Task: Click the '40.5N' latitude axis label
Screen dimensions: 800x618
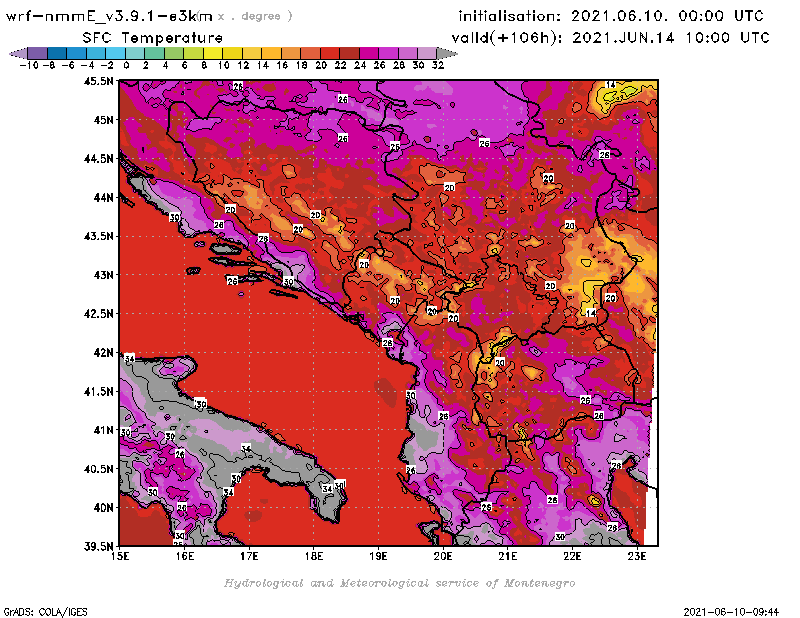Action: [98, 469]
